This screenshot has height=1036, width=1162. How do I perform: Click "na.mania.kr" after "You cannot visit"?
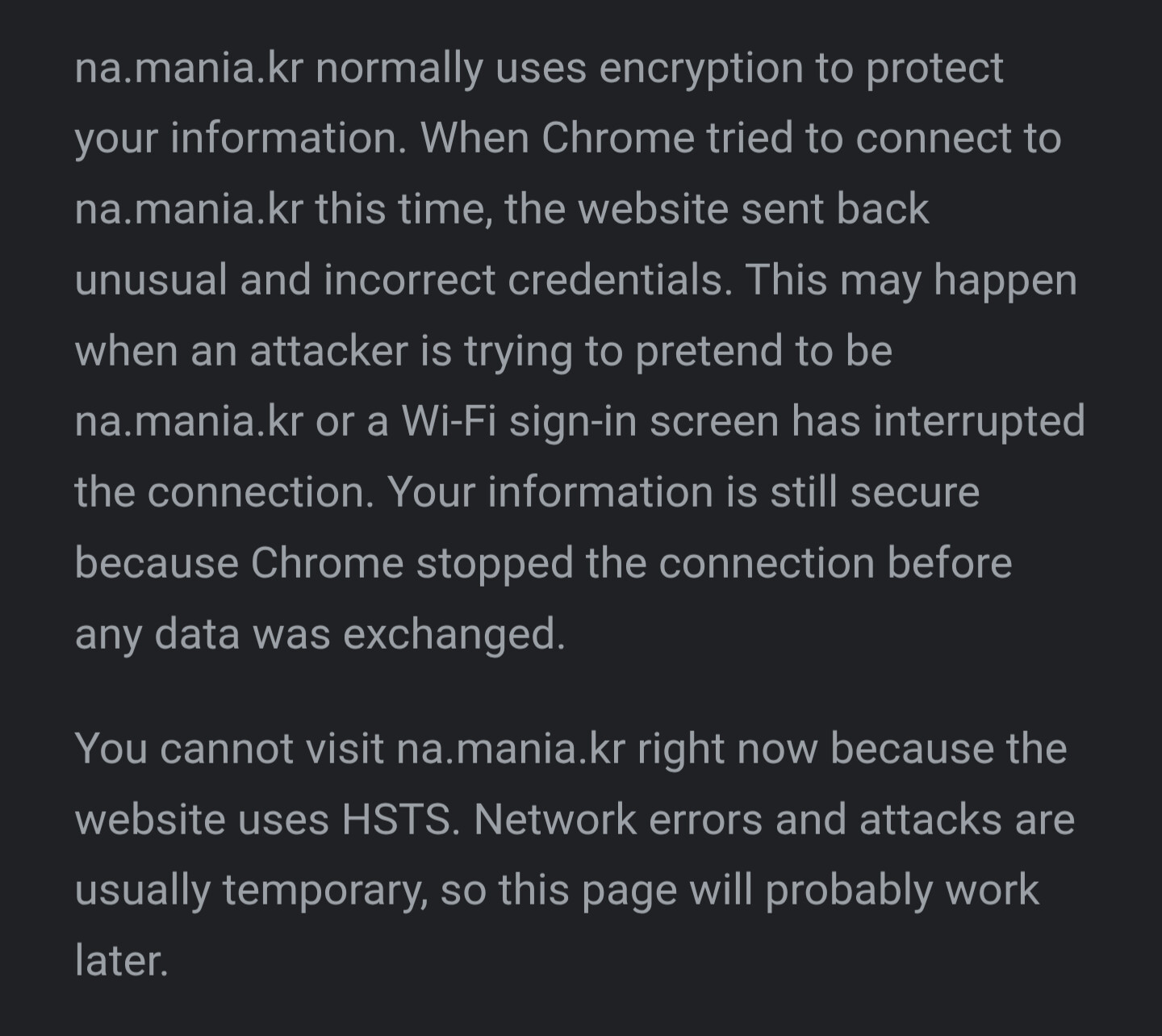click(x=510, y=749)
